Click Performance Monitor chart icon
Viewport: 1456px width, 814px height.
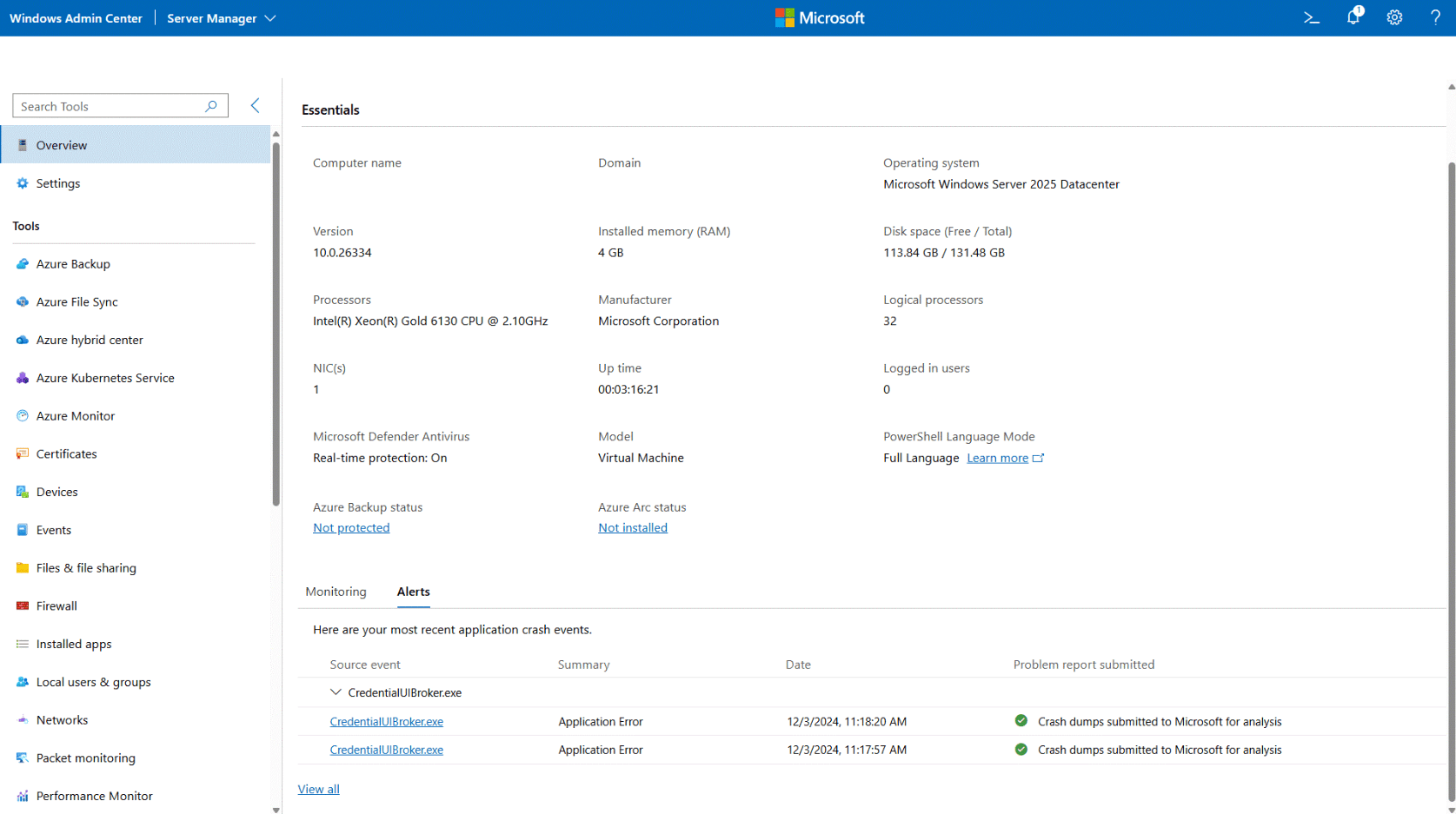(23, 796)
